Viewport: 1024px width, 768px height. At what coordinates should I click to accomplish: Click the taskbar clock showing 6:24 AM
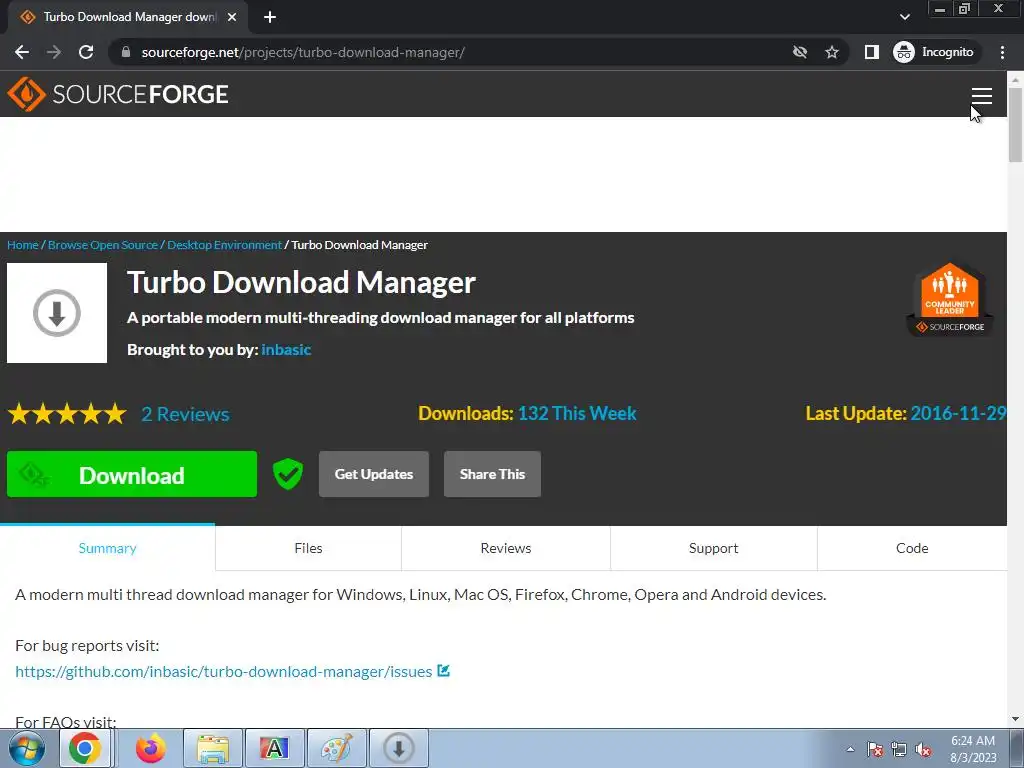tap(972, 749)
